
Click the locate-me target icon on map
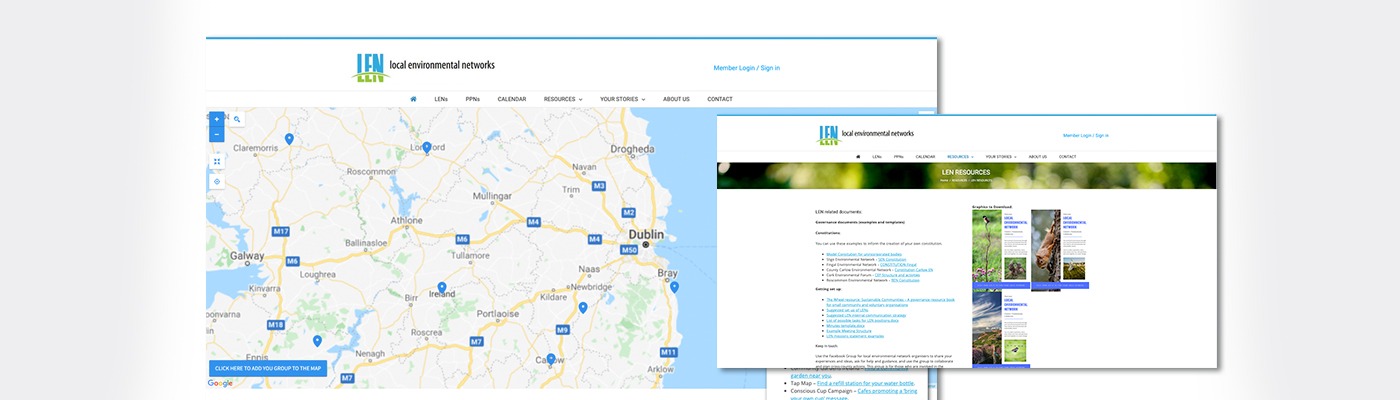[217, 181]
